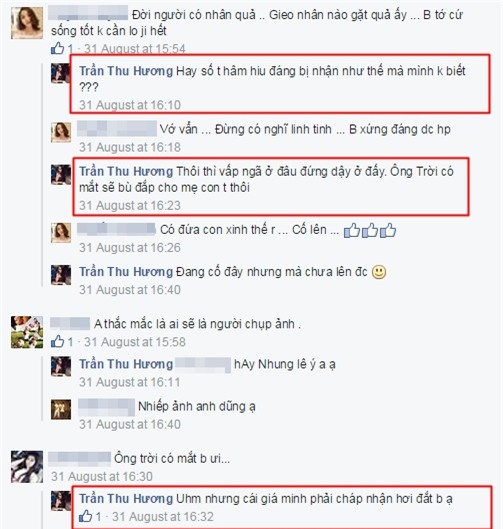This screenshot has width=503, height=529.
Task: Open the avatar of the 'Đời người có nhân quả' commenter
Action: pyautogui.click(x=27, y=23)
